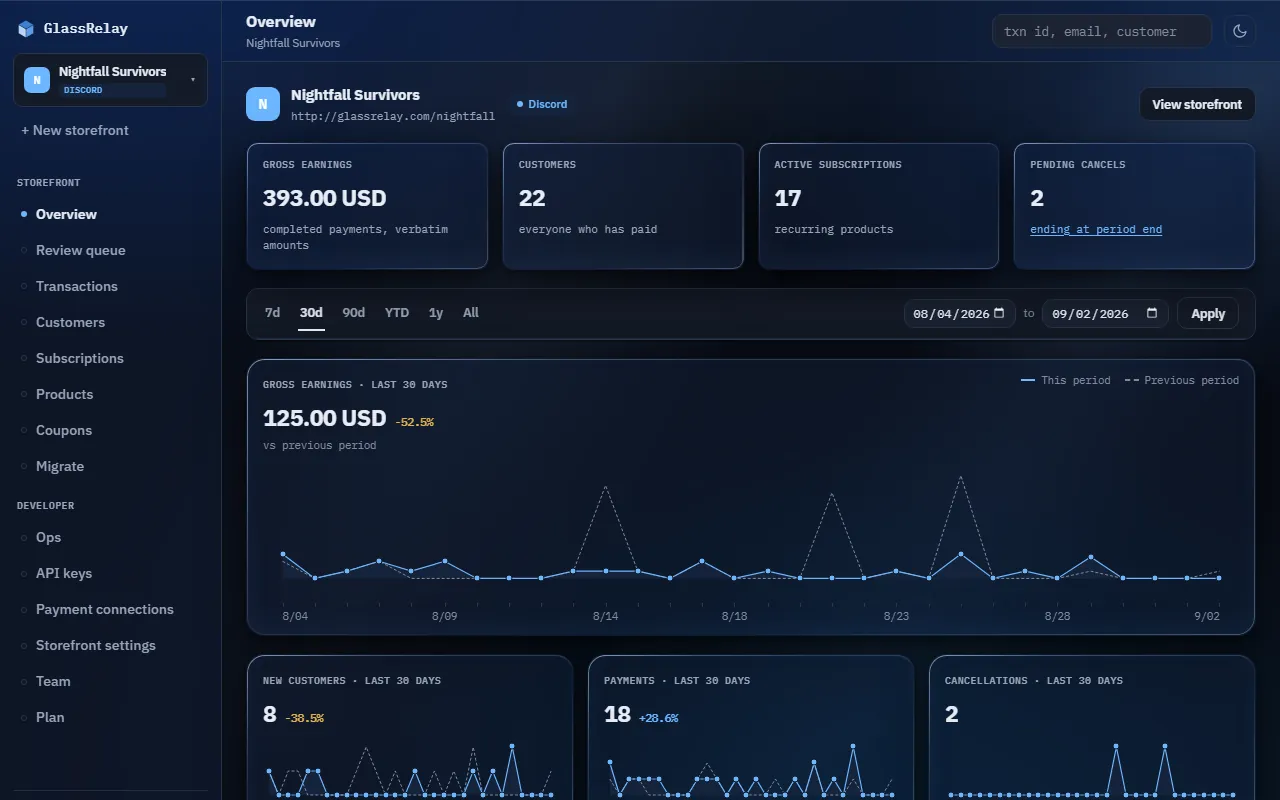The width and height of the screenshot is (1280, 800).
Task: Click the +28.6% payments change
Action: 658,718
